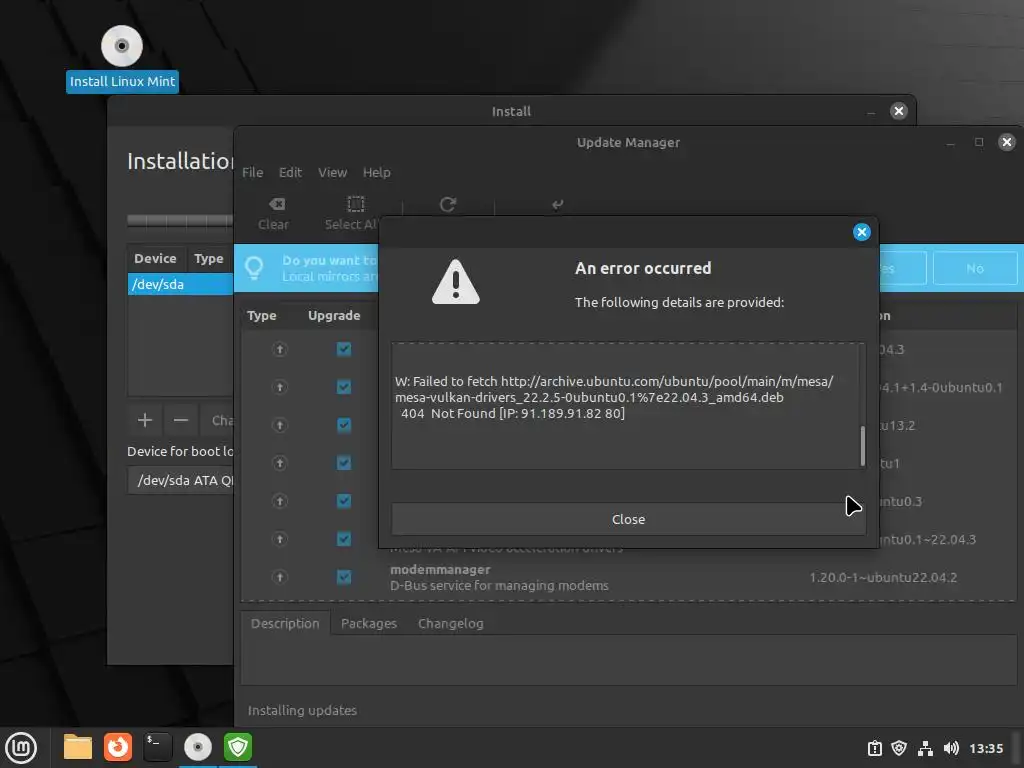This screenshot has height=768, width=1024.
Task: Open the Help menu in Update Manager
Action: (x=377, y=172)
